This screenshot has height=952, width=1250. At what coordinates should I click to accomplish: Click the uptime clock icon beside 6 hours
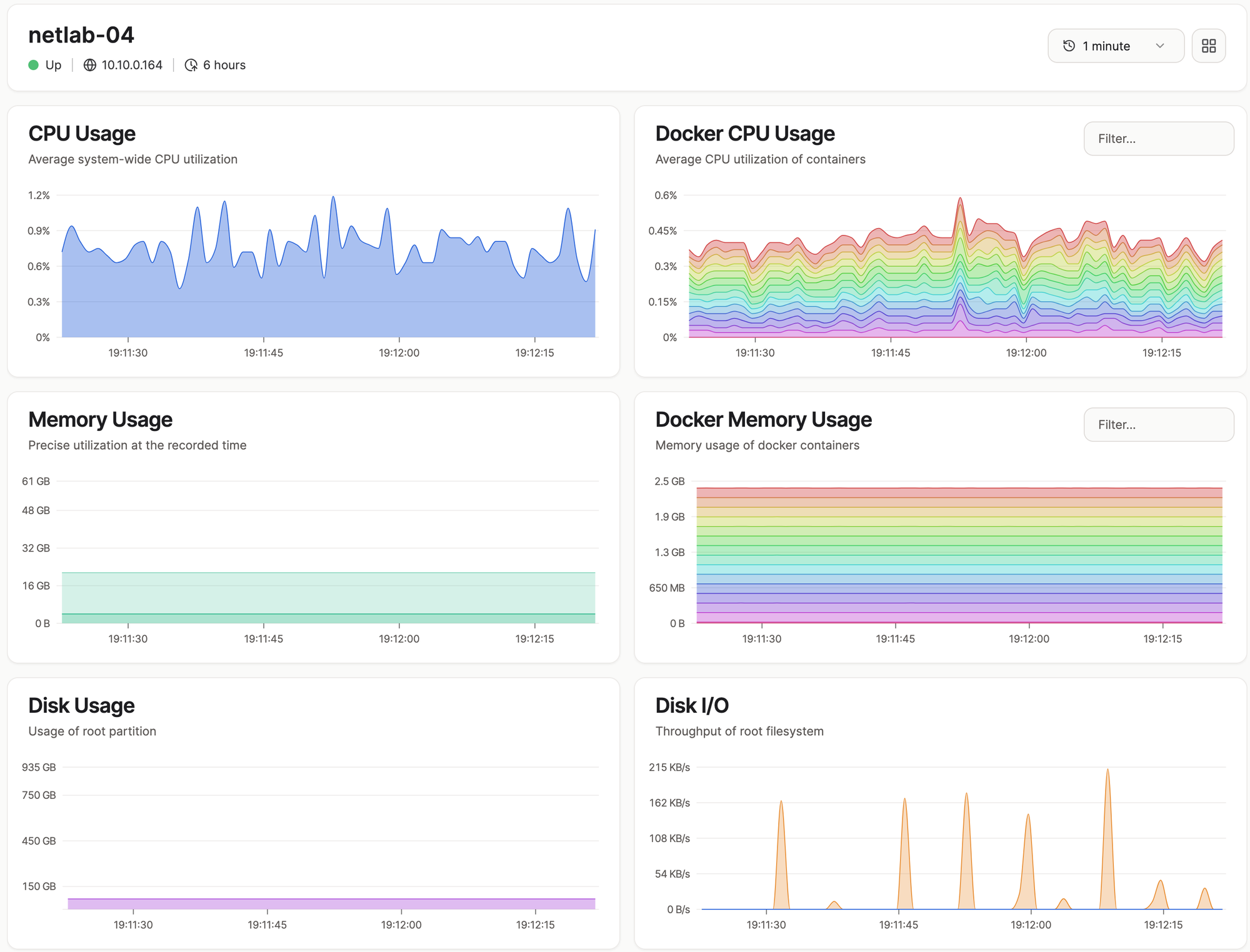click(x=191, y=65)
